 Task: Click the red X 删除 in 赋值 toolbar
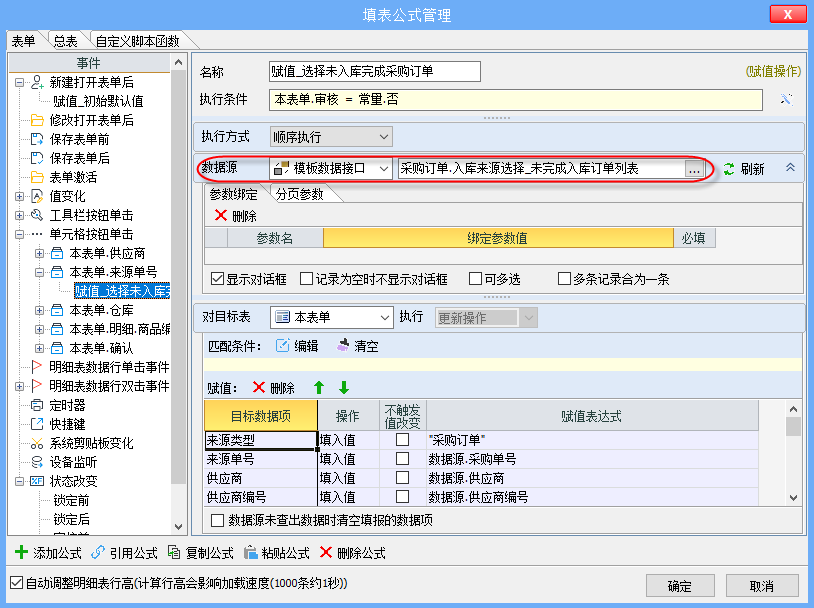(x=259, y=387)
